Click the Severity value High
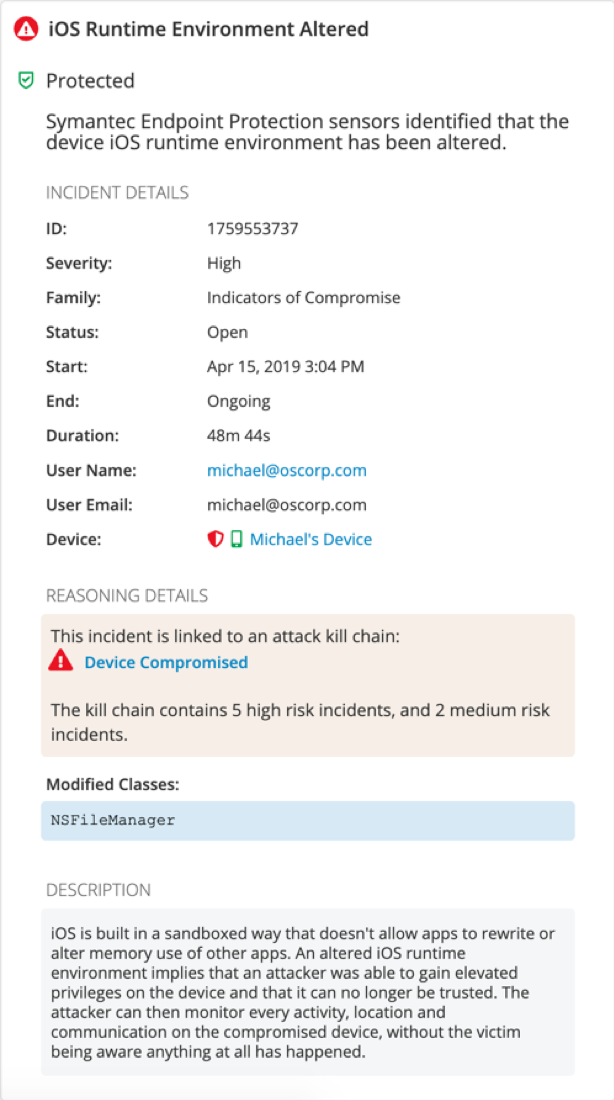 click(224, 263)
